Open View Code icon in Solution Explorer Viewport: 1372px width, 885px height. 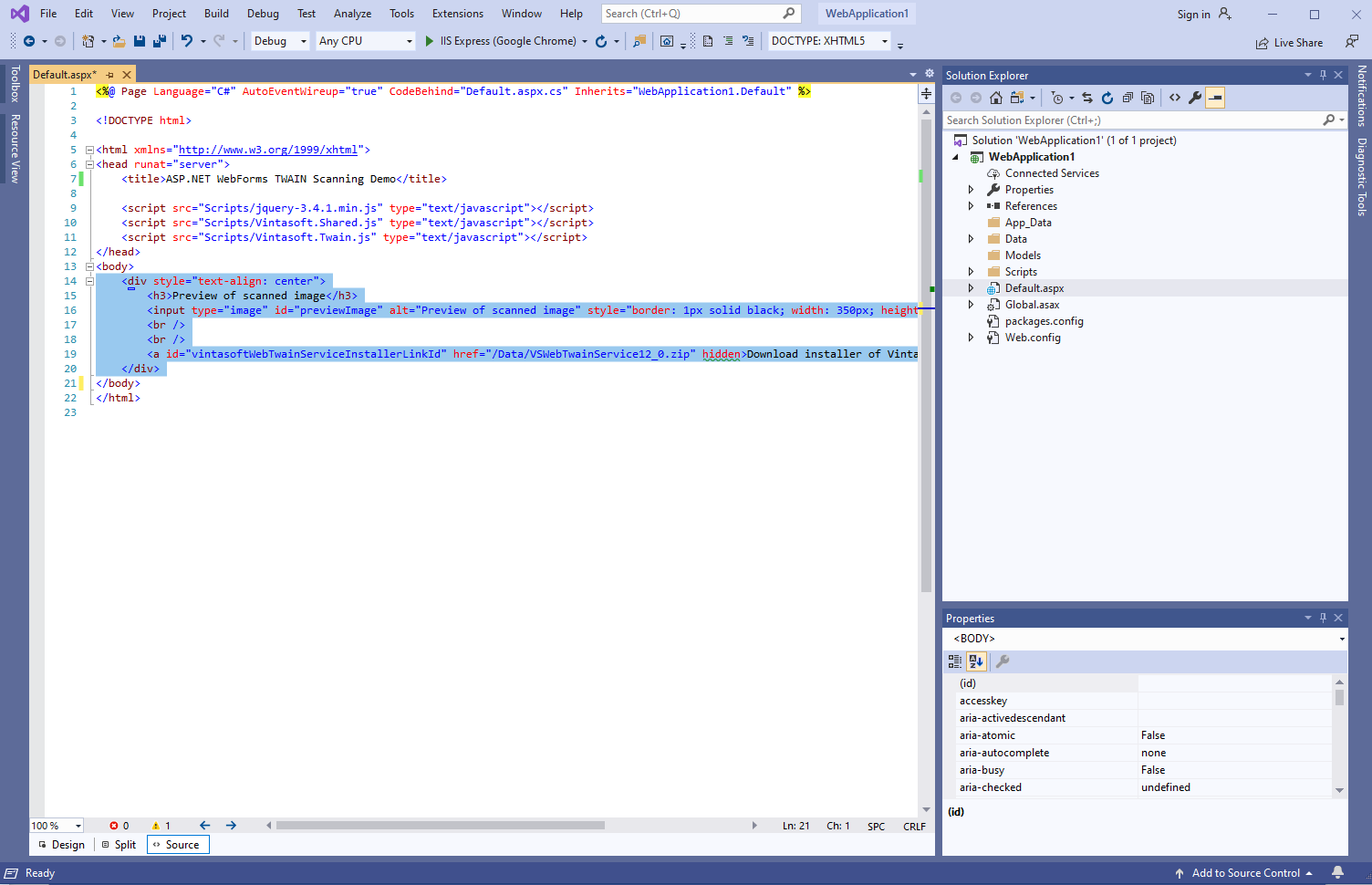pyautogui.click(x=1175, y=98)
